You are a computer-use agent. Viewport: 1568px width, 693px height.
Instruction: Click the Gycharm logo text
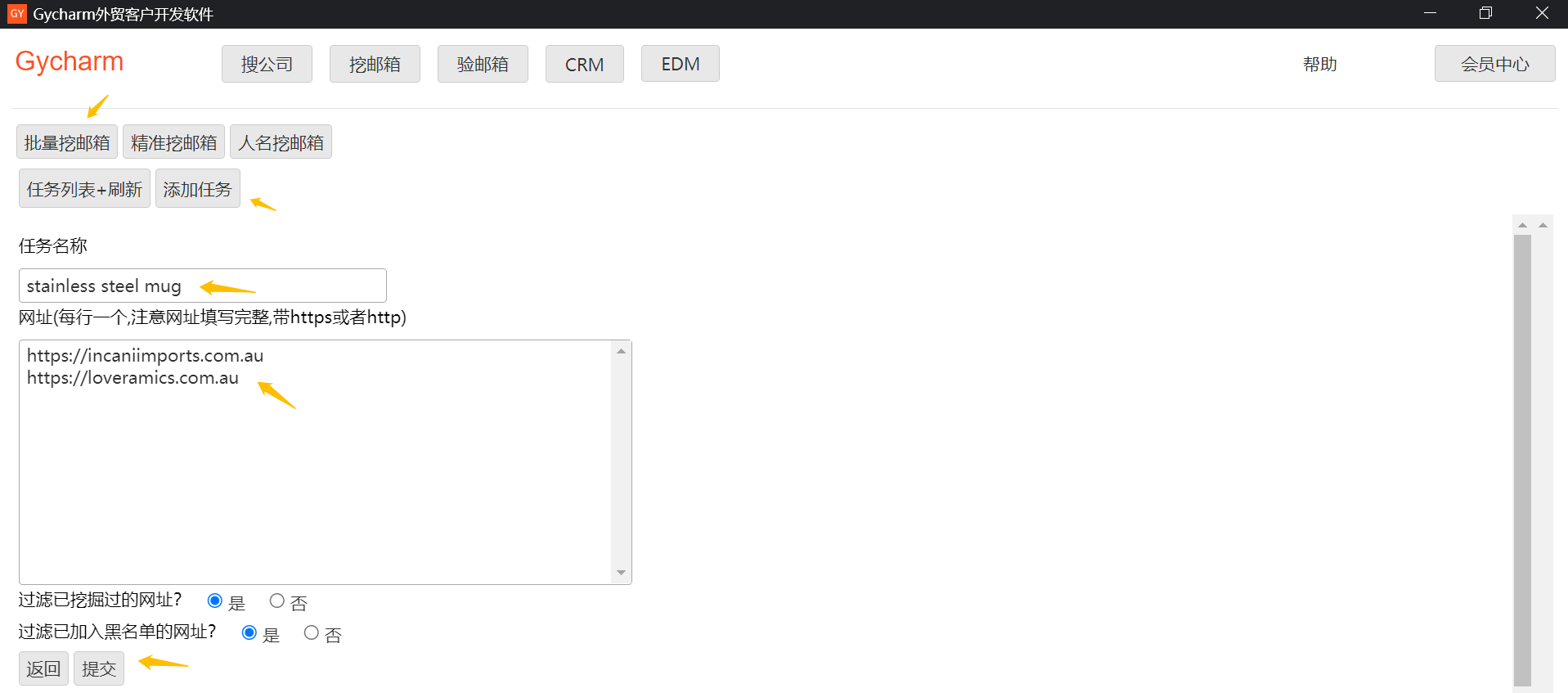point(70,61)
